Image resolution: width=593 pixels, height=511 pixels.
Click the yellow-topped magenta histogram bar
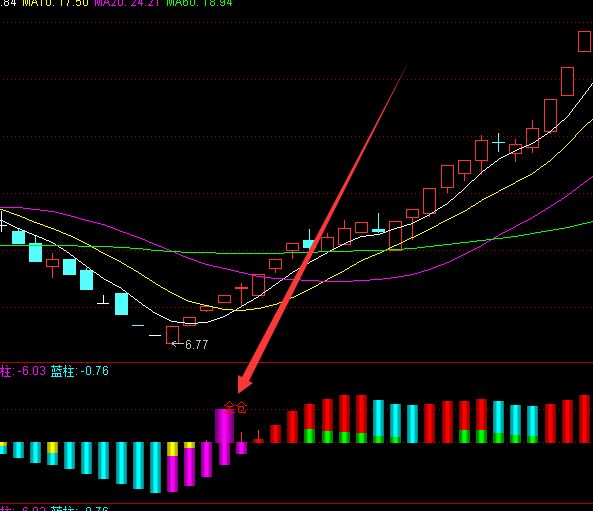[x=172, y=467]
